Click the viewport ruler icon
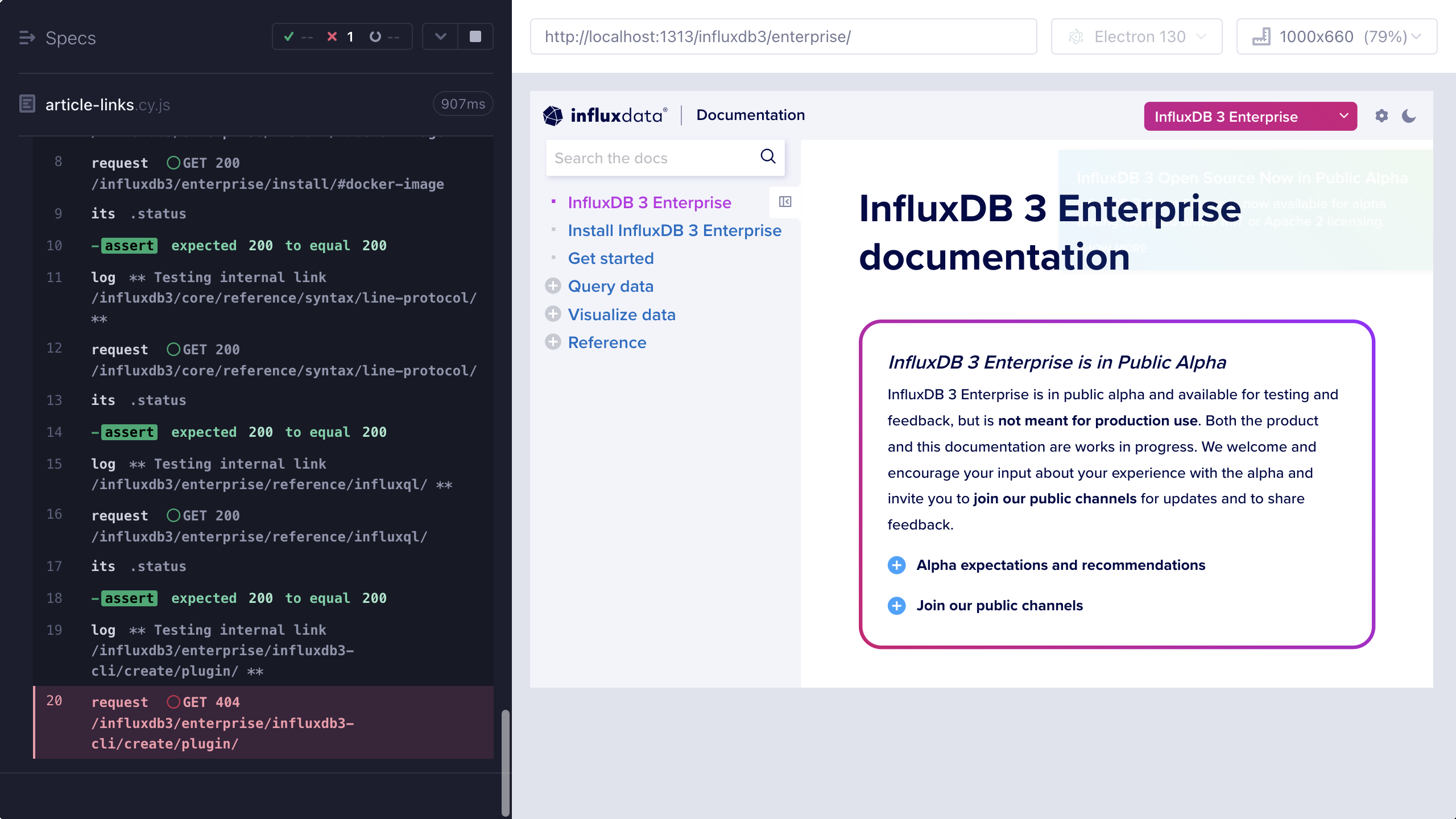The width and height of the screenshot is (1456, 819). pos(1261,36)
